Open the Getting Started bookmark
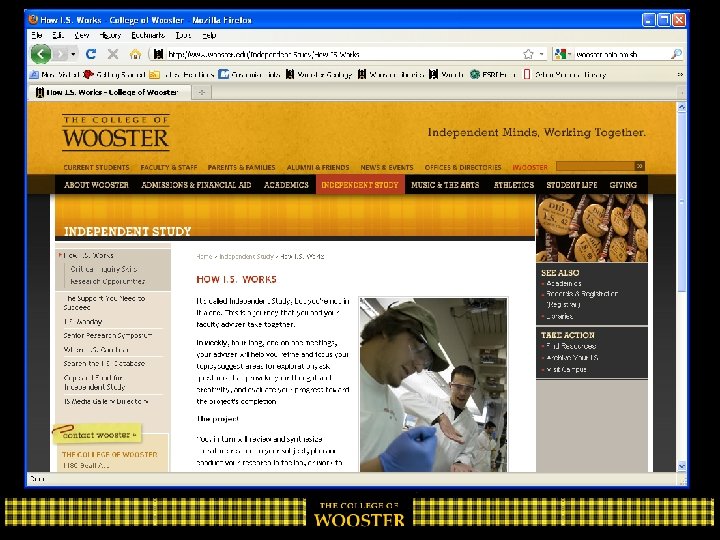The height and width of the screenshot is (540, 720). pyautogui.click(x=115, y=74)
